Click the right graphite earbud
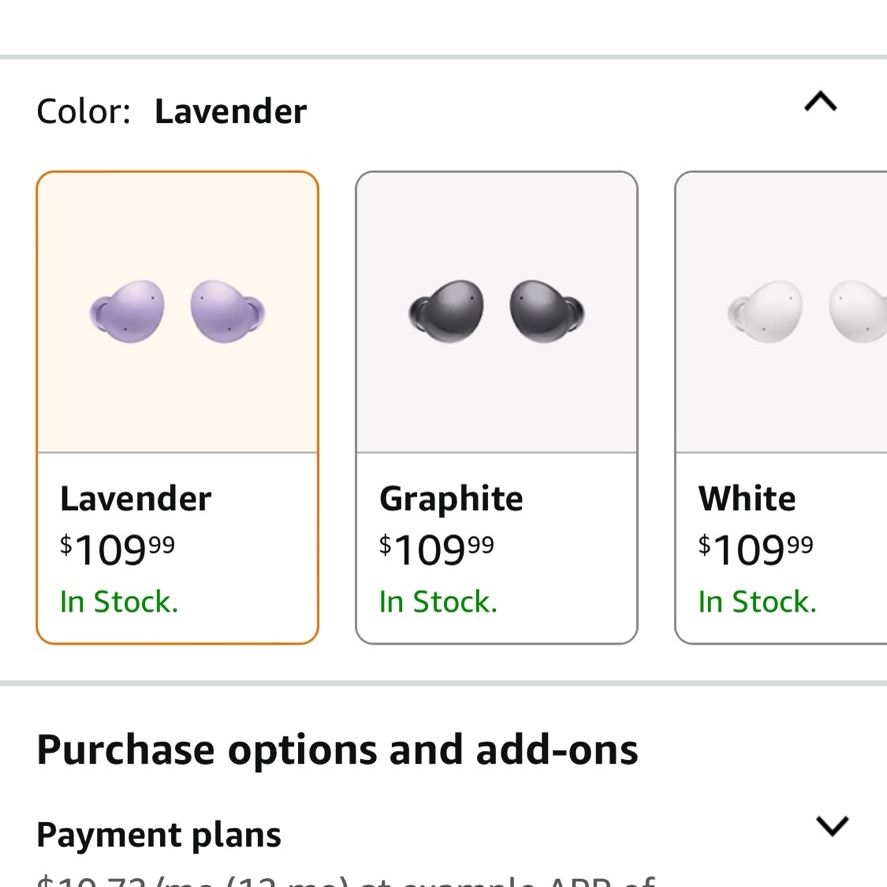The image size is (887, 887). (547, 311)
